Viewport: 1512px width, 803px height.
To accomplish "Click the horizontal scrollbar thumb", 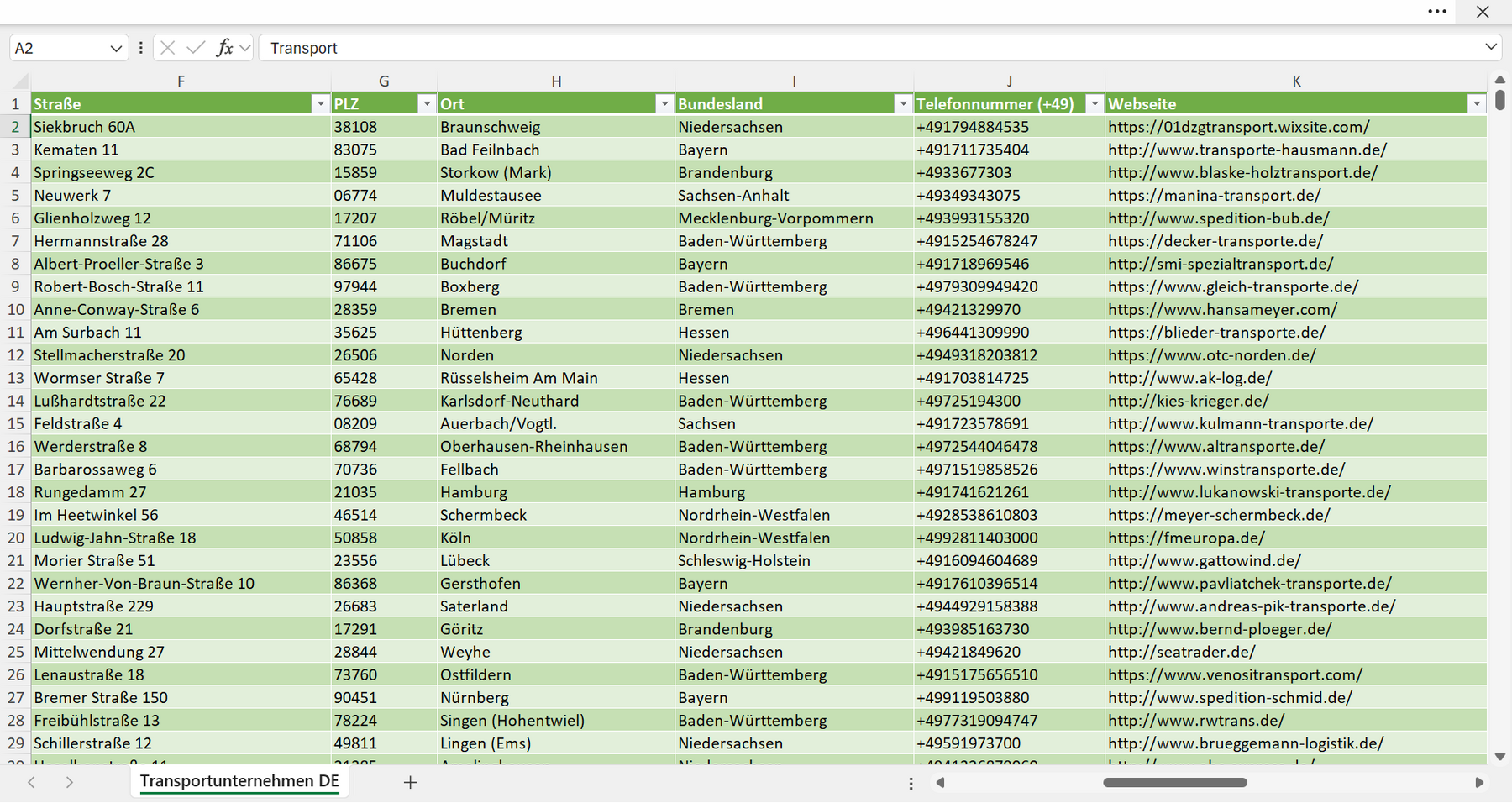I will point(1175,783).
